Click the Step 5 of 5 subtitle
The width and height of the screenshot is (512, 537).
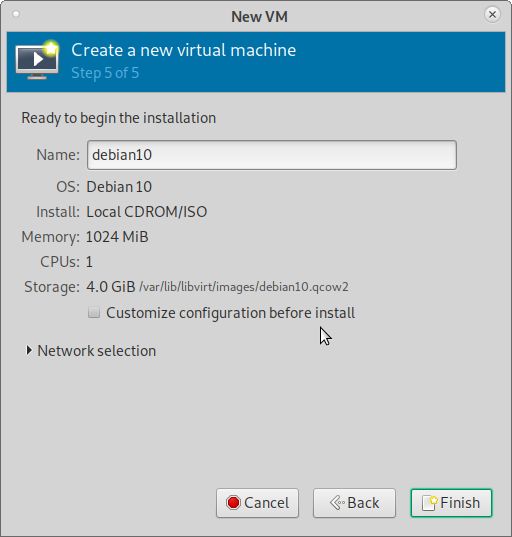click(105, 73)
